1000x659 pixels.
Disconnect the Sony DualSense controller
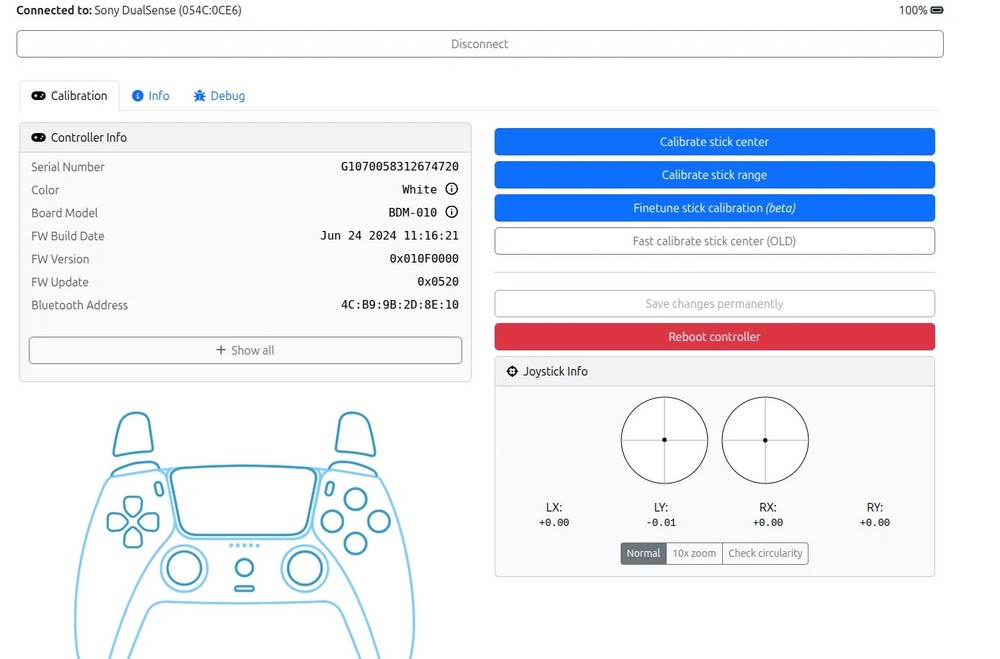pos(478,43)
